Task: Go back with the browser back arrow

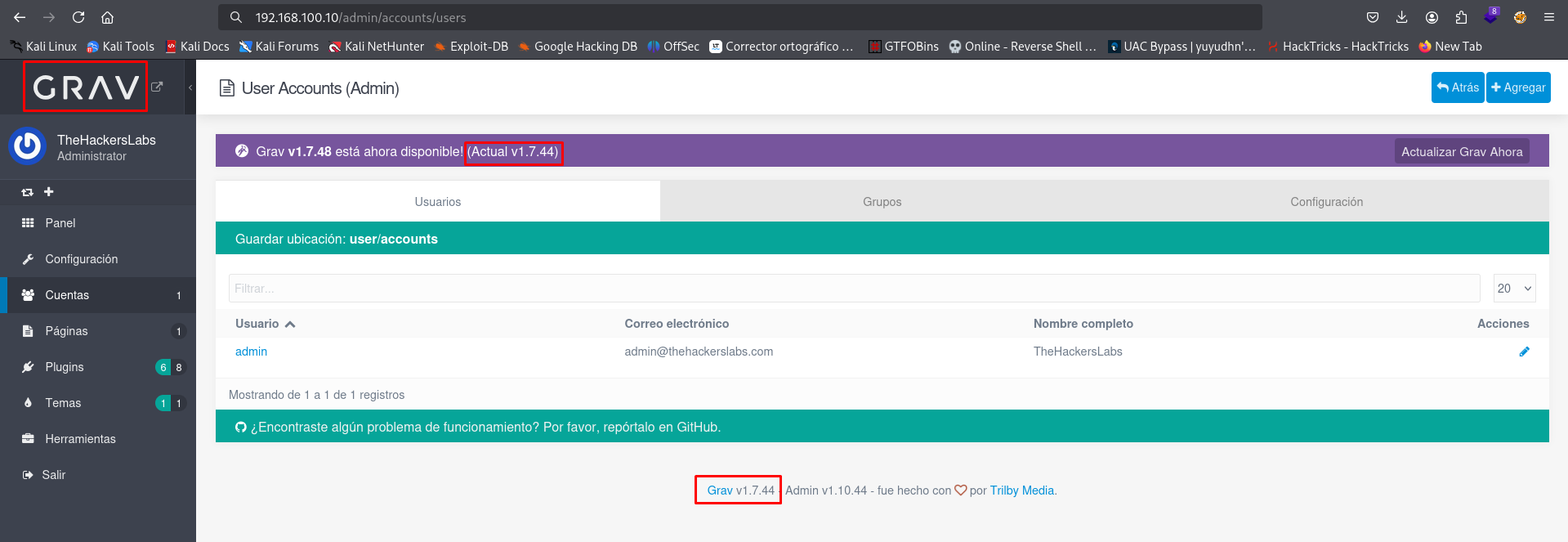Action: tap(20, 17)
